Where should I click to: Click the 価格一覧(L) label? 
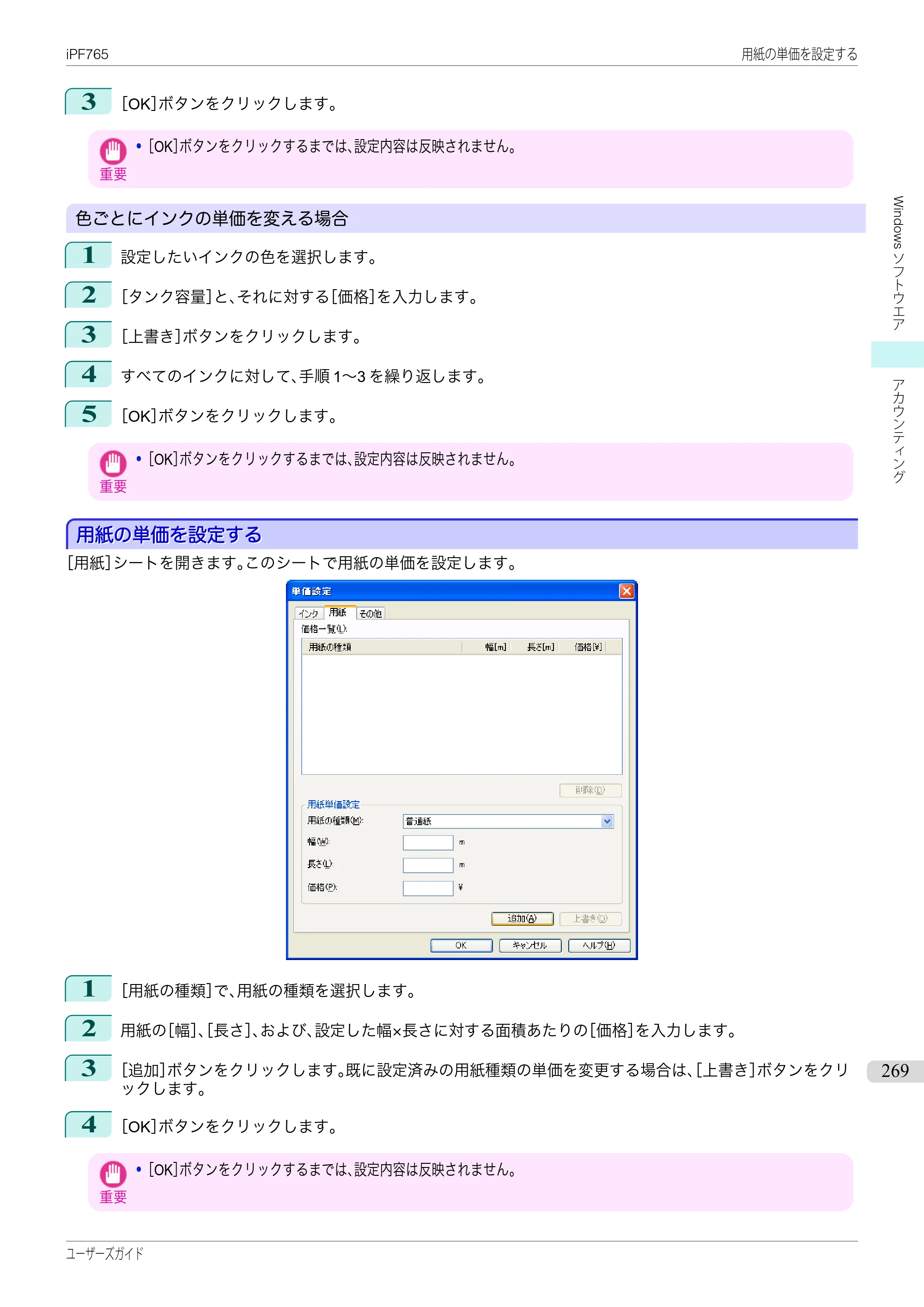[x=324, y=628]
